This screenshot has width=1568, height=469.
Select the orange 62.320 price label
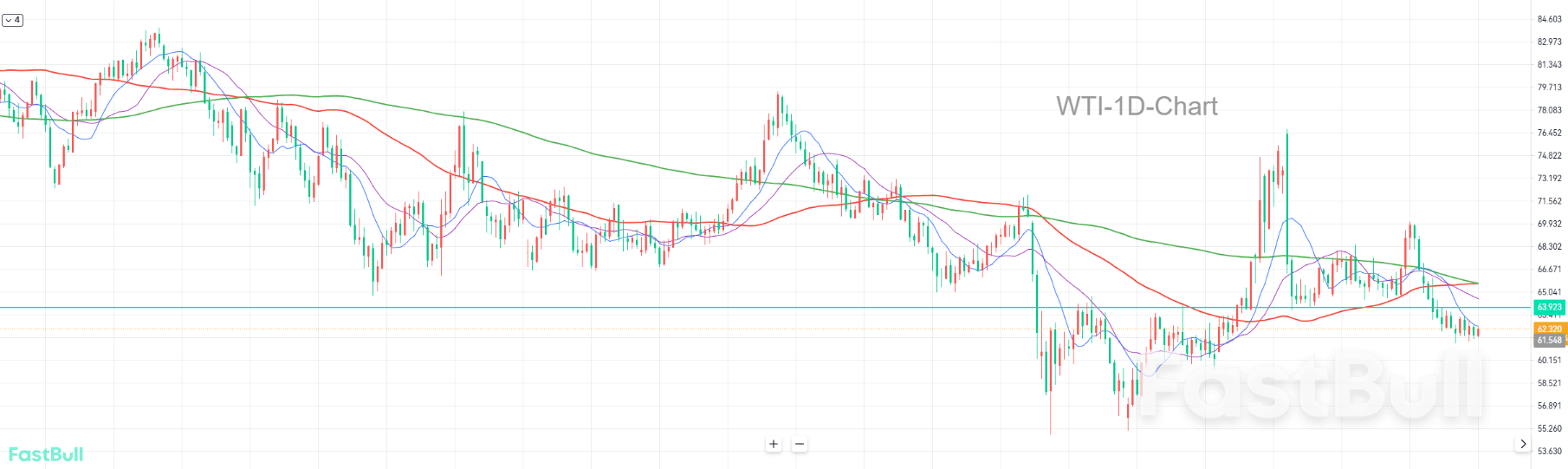(x=1549, y=329)
